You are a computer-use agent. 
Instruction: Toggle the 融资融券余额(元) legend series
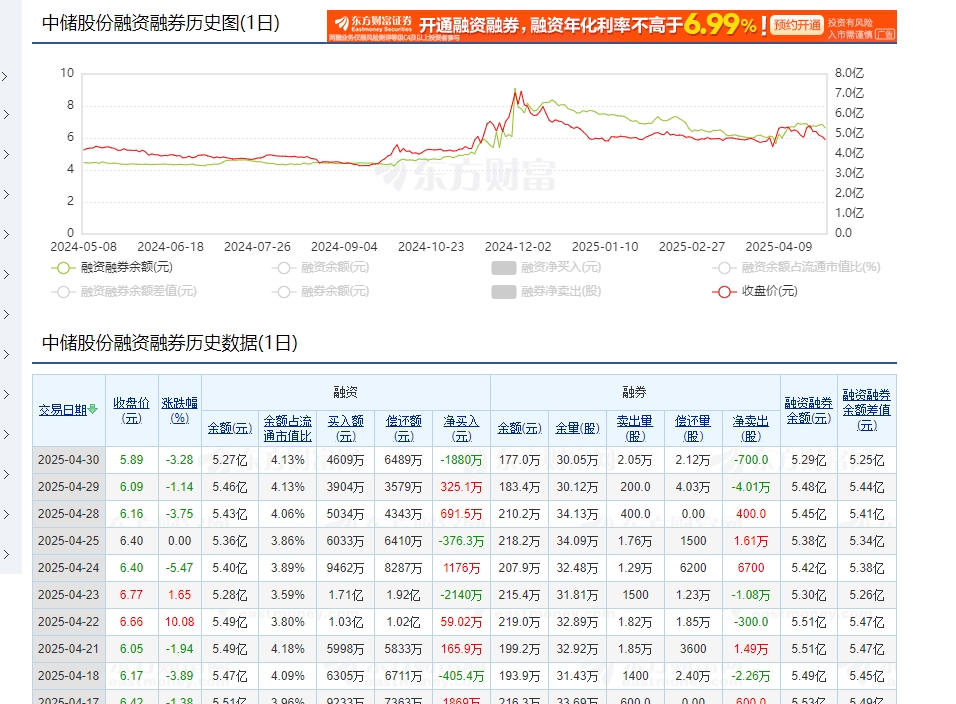point(112,268)
